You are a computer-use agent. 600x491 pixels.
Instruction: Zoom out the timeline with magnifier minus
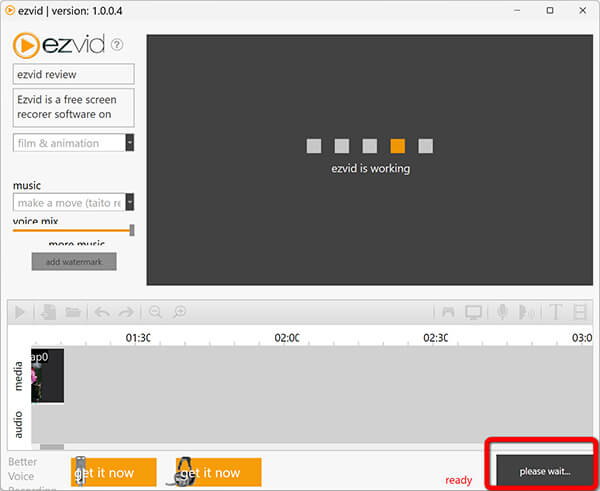tap(155, 312)
